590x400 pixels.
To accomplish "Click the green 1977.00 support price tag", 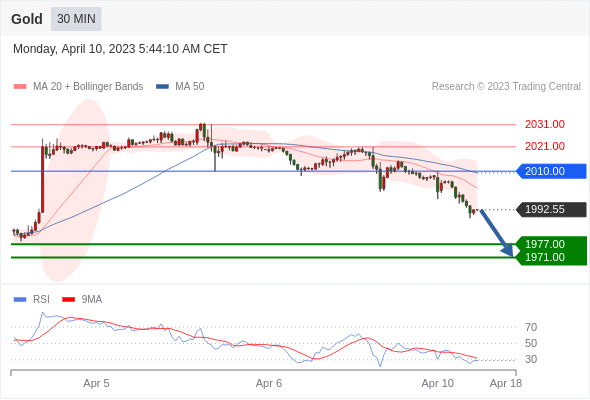I will pyautogui.click(x=552, y=244).
